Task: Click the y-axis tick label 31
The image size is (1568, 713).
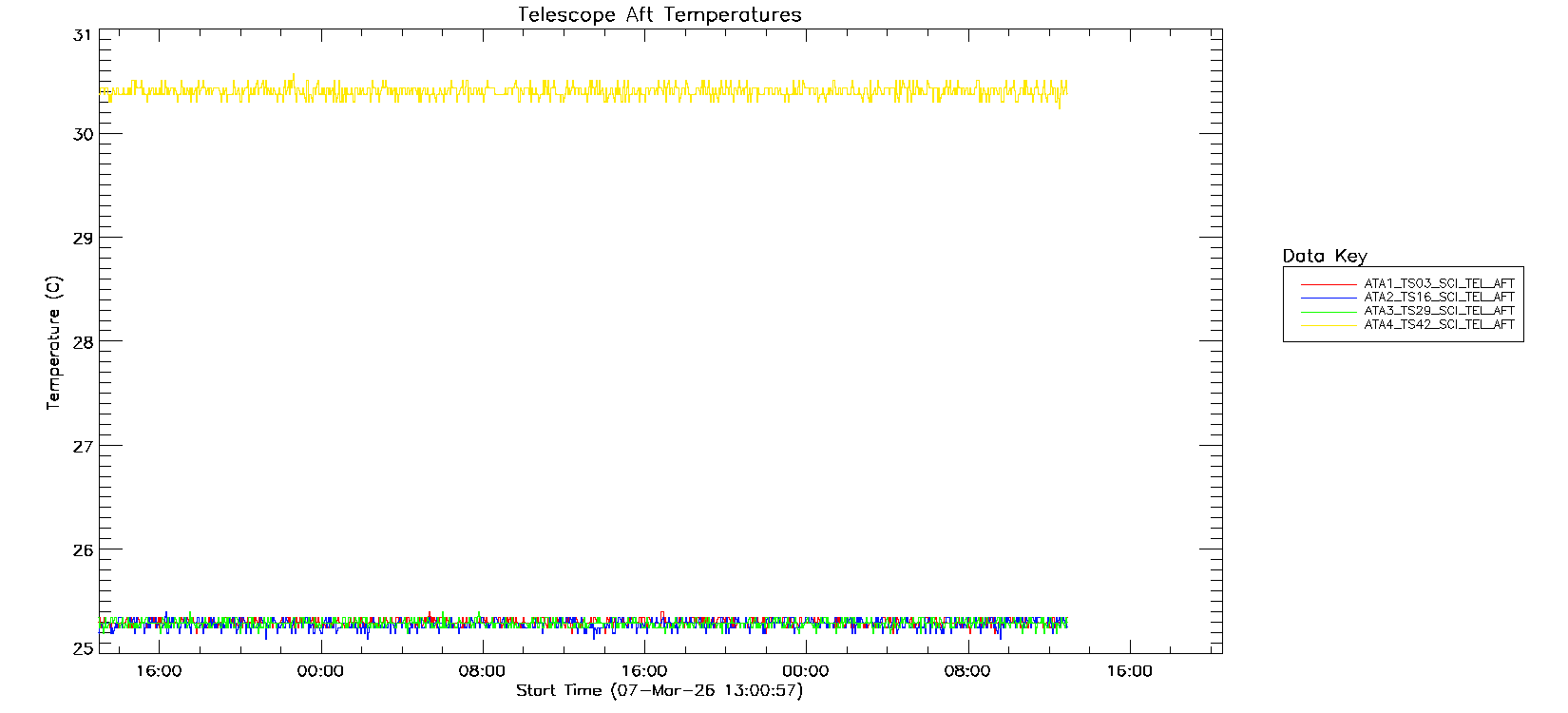Action: coord(83,35)
